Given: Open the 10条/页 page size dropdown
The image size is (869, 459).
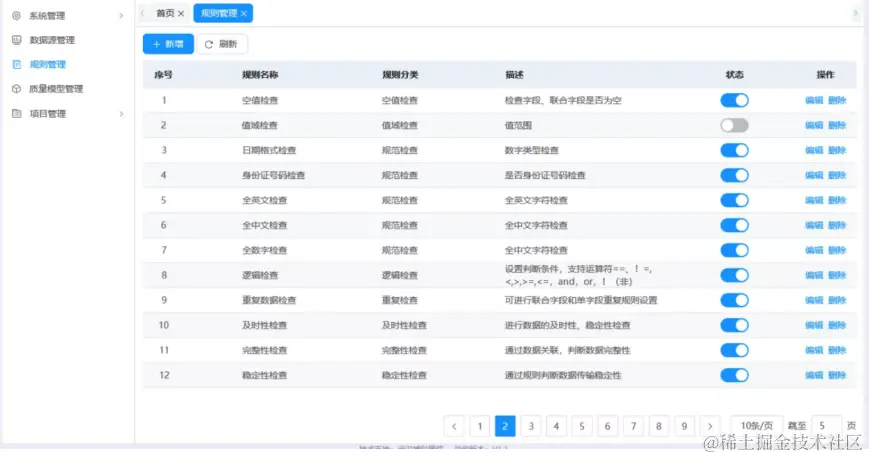Looking at the screenshot, I should tap(756, 426).
